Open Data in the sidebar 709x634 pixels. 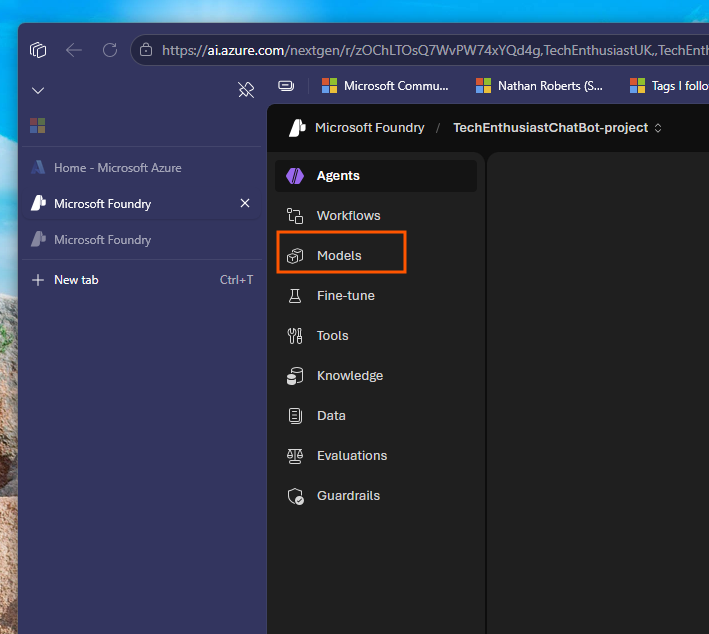point(376,416)
